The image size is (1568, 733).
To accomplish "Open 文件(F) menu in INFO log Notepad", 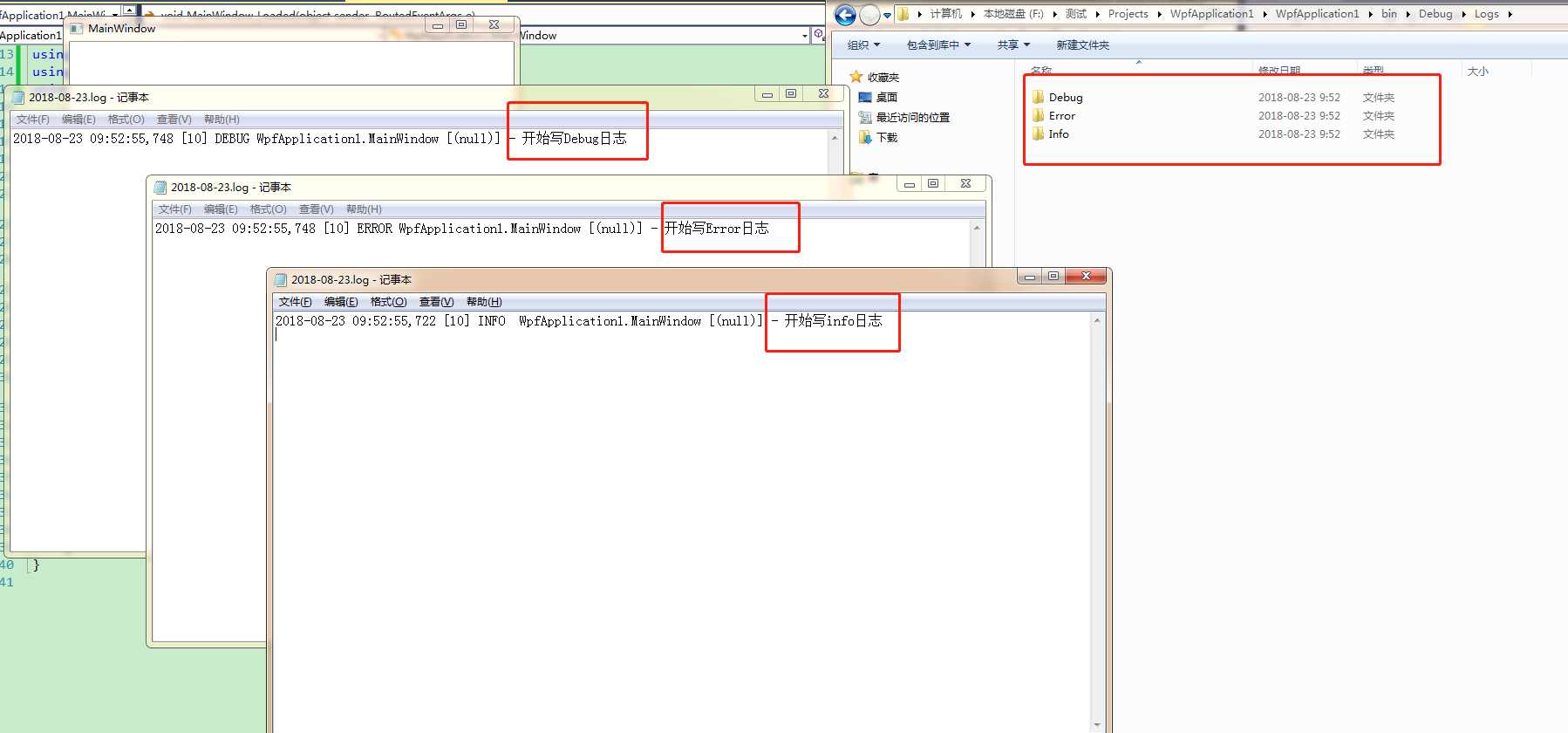I will pos(295,302).
